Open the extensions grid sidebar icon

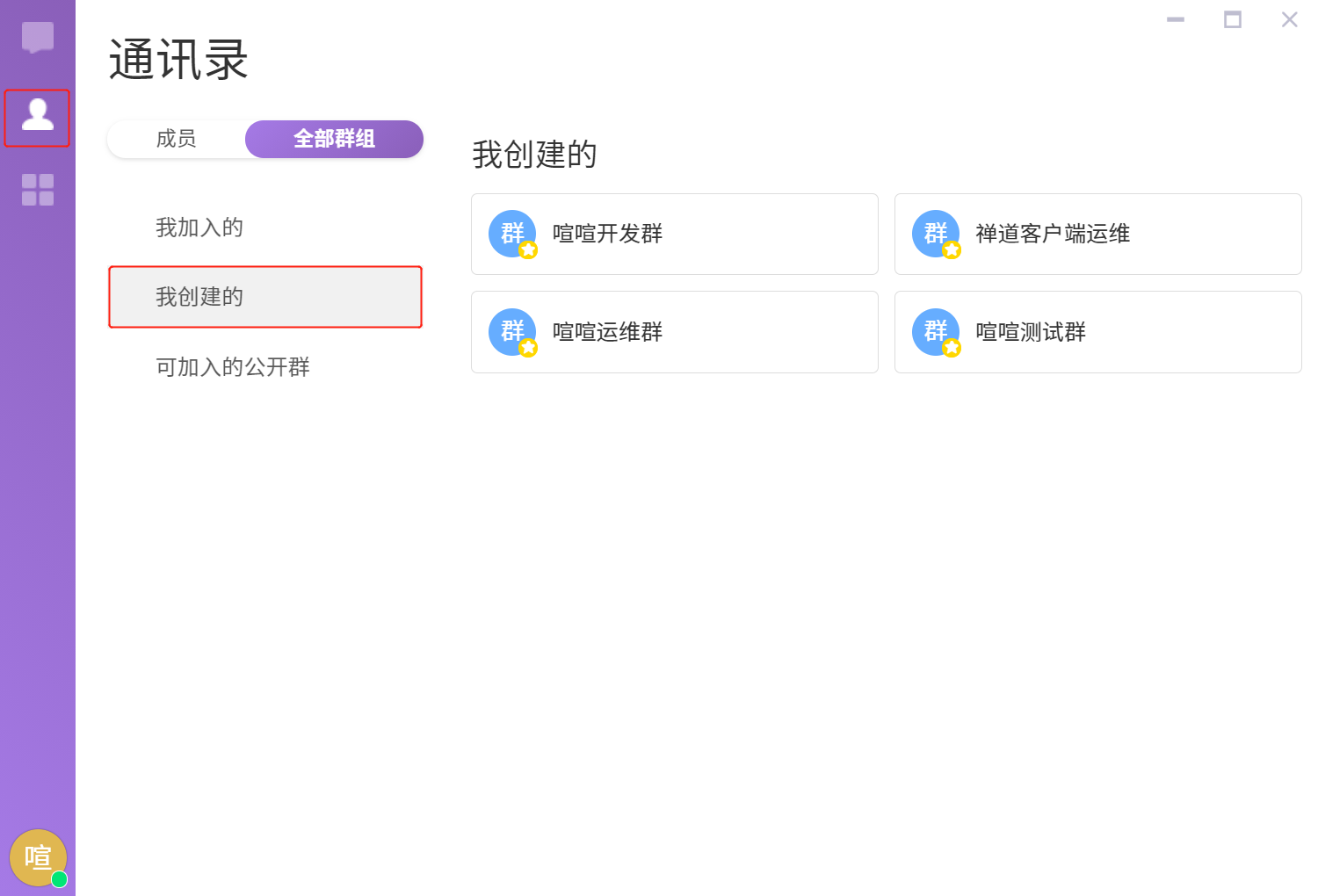point(38,190)
